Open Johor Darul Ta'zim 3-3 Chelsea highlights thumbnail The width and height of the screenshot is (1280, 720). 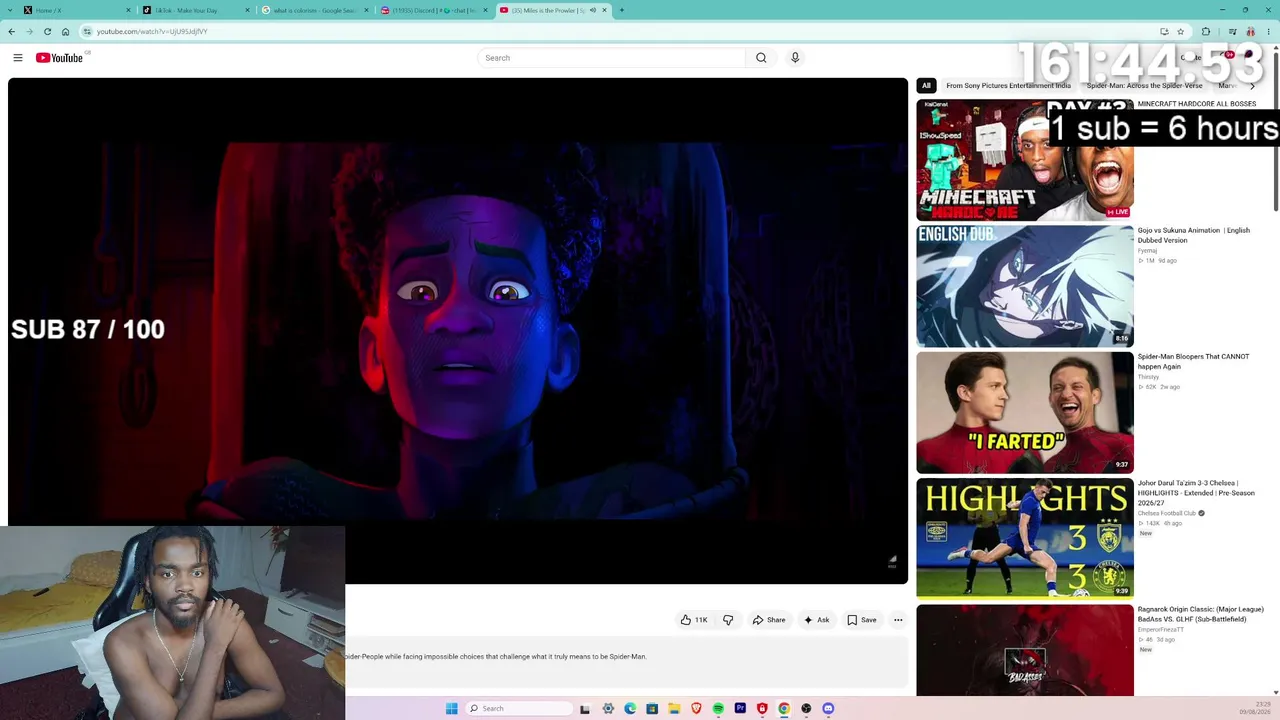tap(1025, 538)
